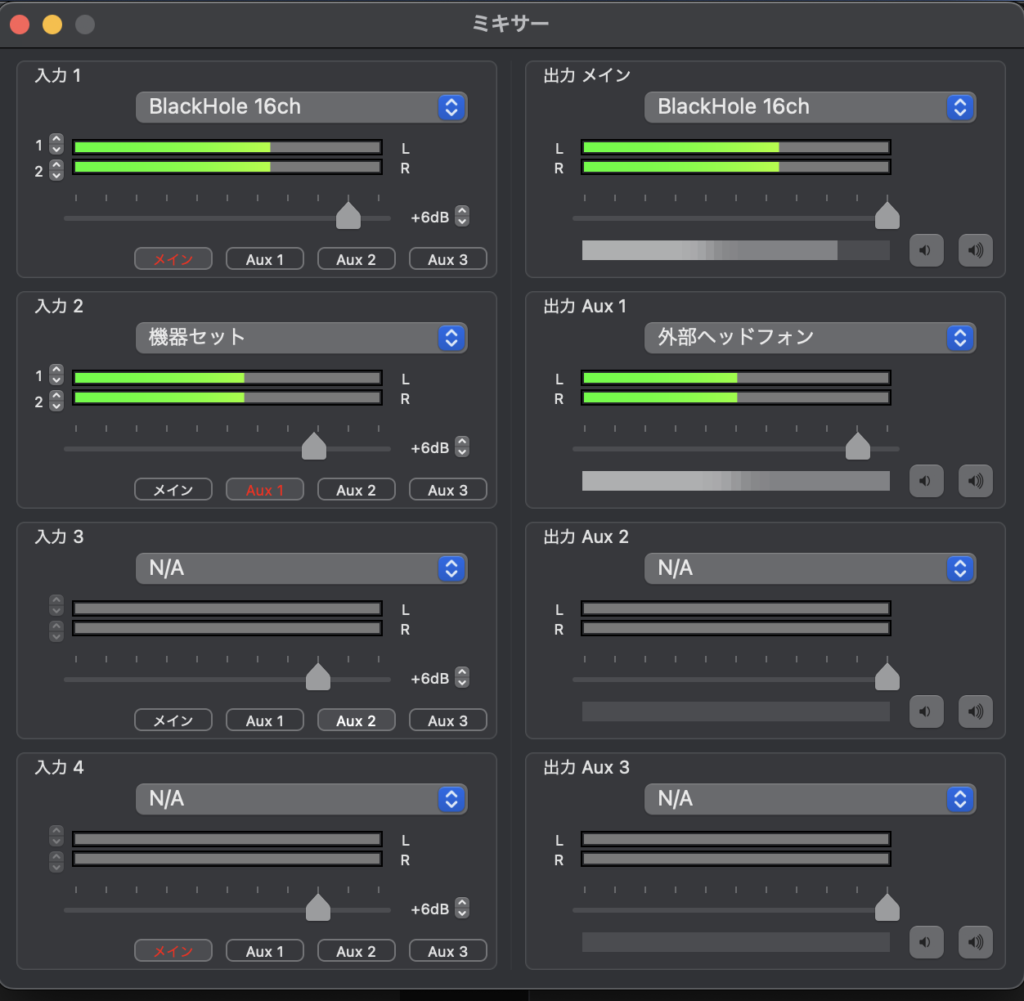This screenshot has height=1001, width=1024.
Task: Raise volume for 出力 Aux 3 output
Action: tap(975, 942)
